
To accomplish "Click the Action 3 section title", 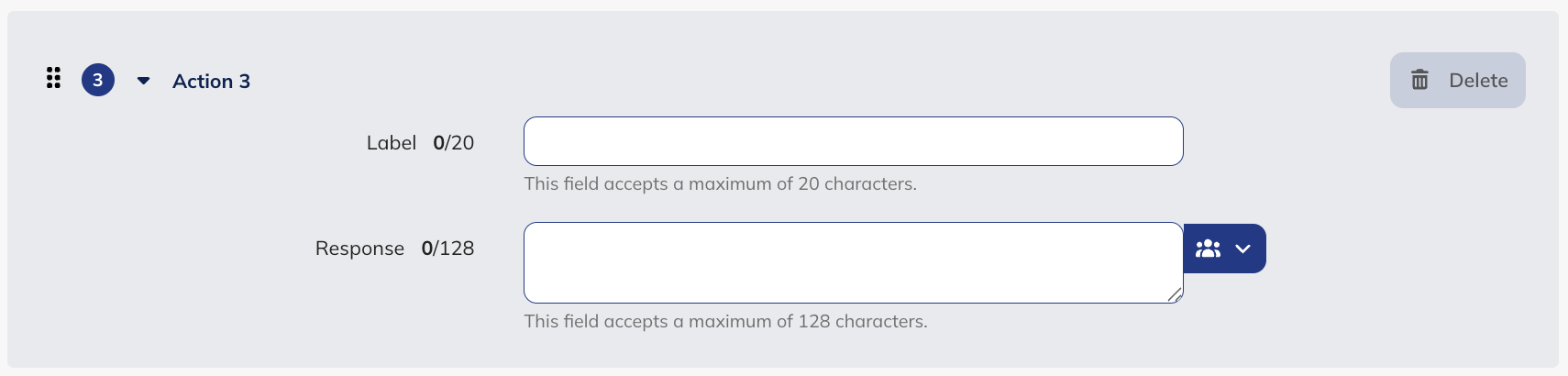I will coord(211,82).
